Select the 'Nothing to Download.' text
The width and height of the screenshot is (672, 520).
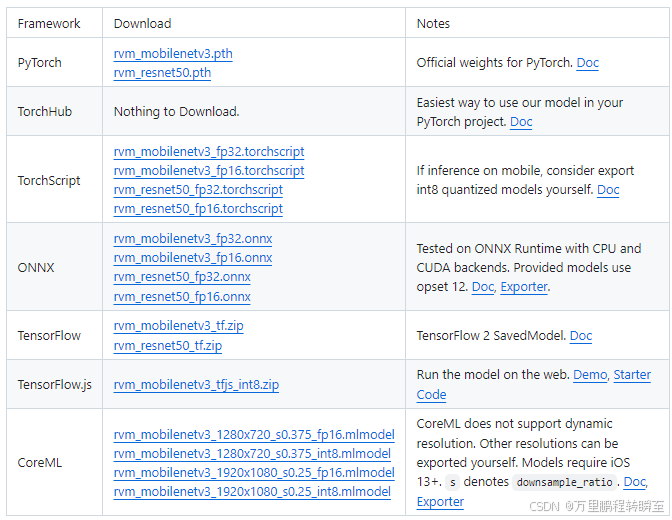click(x=176, y=112)
